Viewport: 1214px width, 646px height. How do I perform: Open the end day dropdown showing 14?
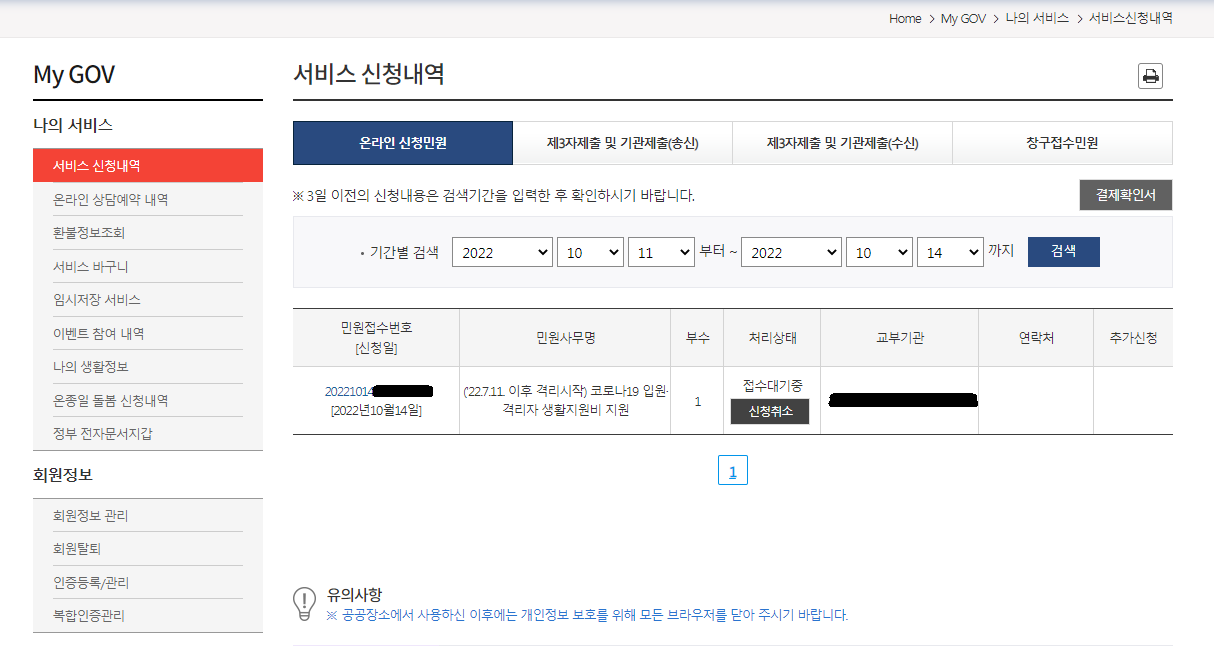(950, 252)
